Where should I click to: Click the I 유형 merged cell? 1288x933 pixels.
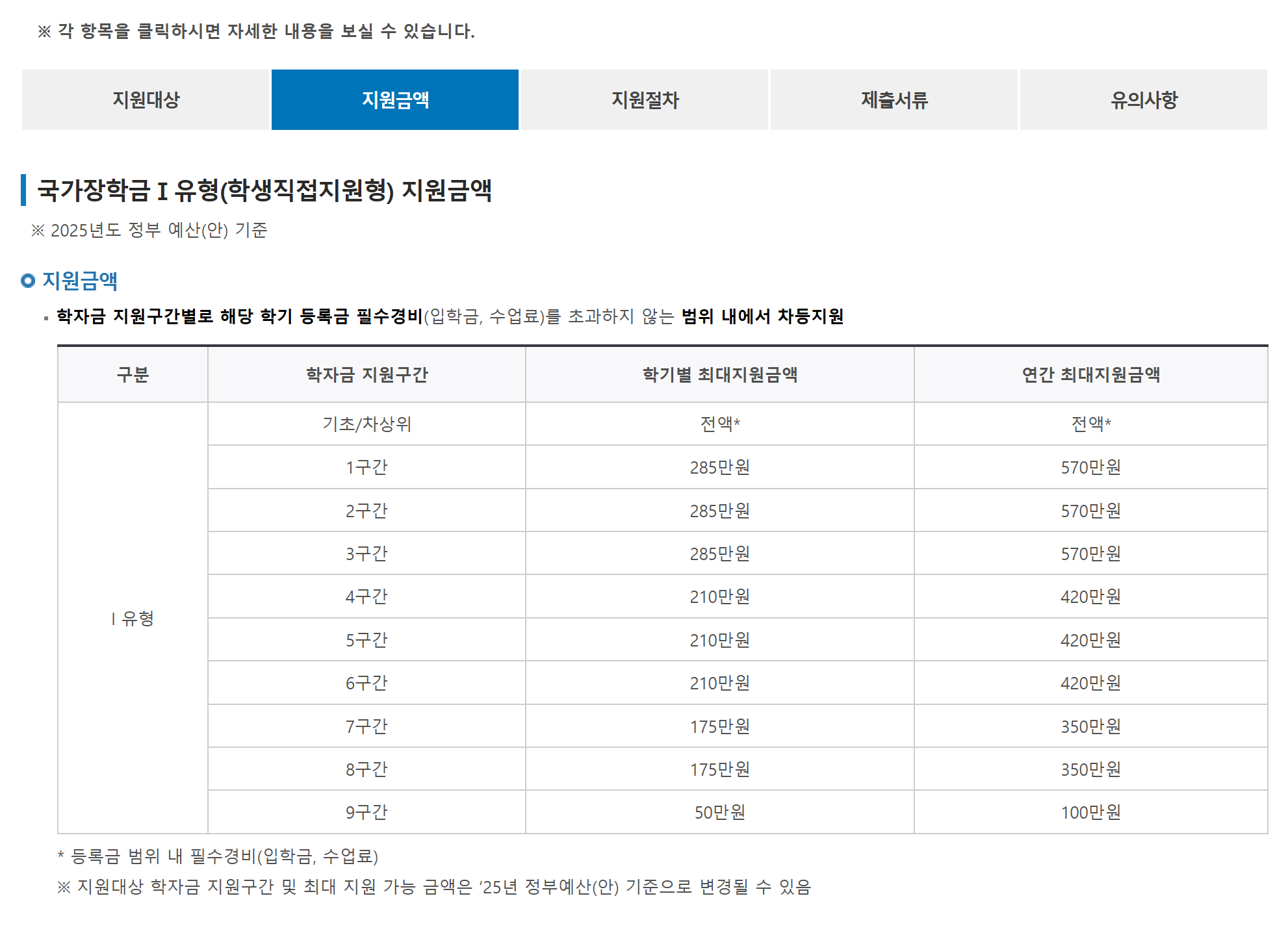133,619
